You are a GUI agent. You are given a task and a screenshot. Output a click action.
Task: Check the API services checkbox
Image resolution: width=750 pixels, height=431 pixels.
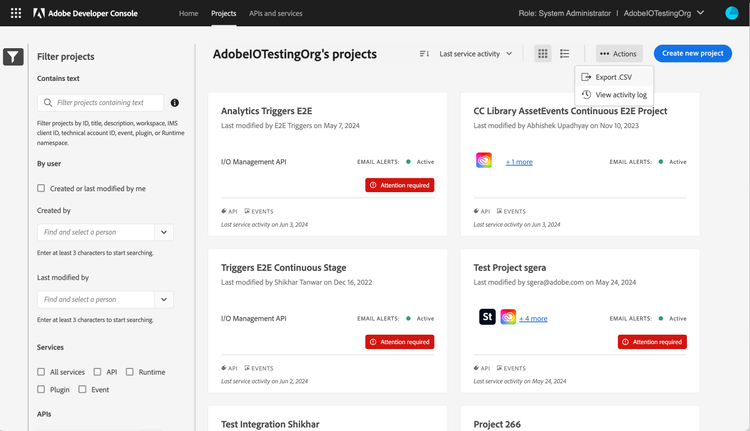(98, 372)
